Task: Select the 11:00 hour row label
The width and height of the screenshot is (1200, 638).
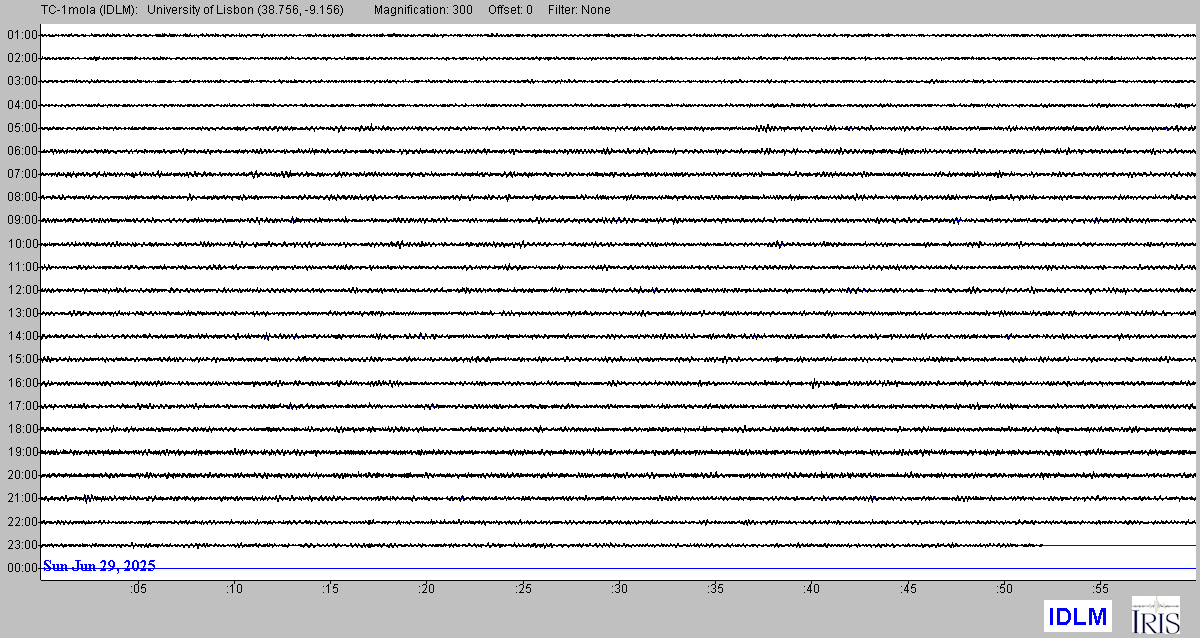Action: (x=22, y=267)
